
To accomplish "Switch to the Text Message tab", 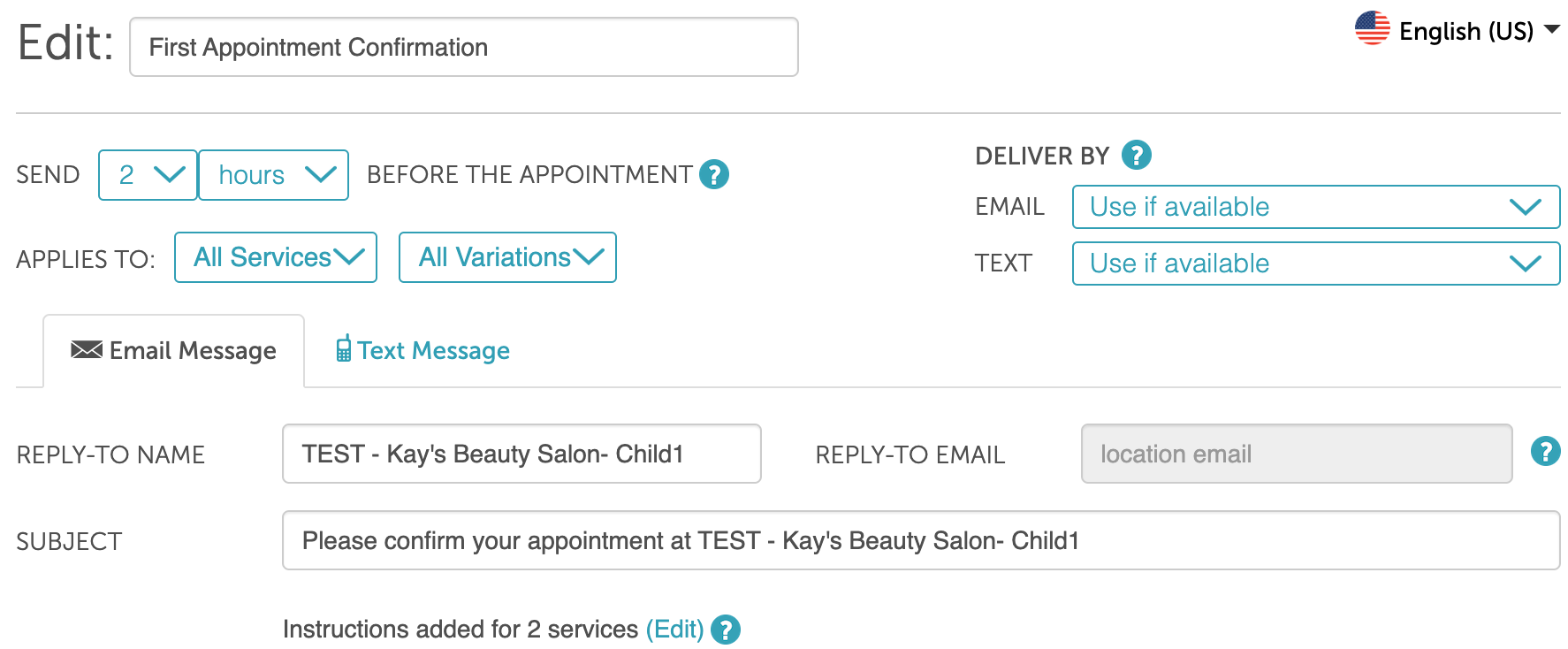I will (x=423, y=350).
